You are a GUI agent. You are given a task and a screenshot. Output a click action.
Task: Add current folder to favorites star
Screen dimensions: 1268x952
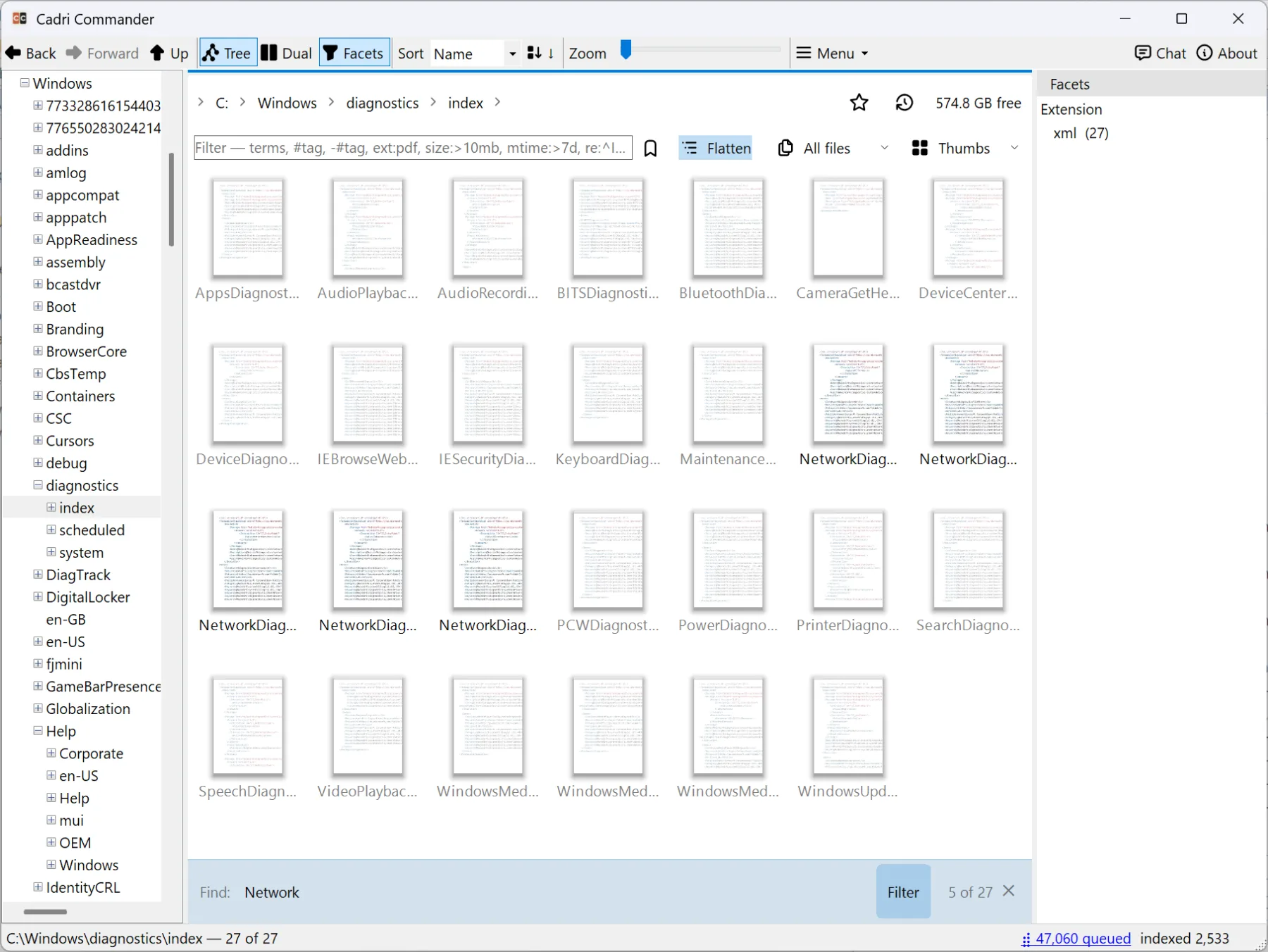pos(859,103)
